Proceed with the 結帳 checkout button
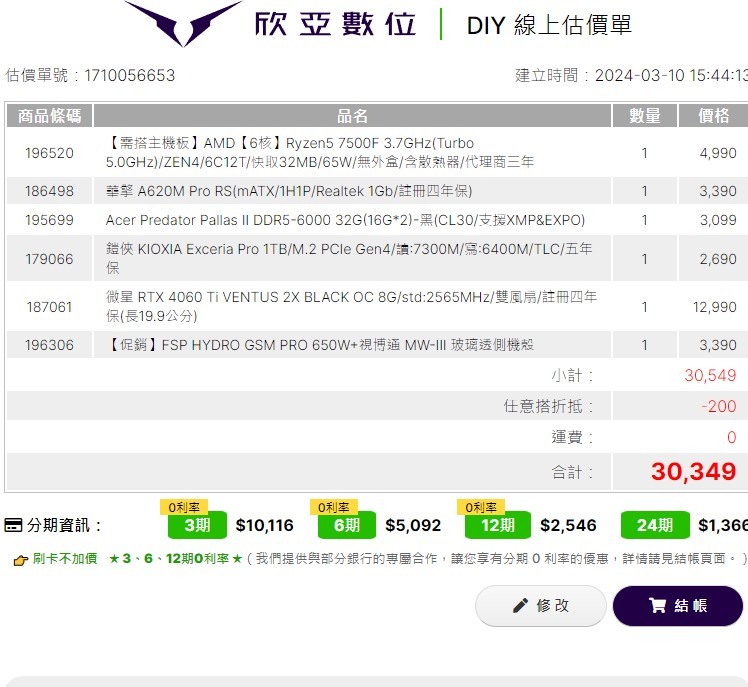The image size is (748, 687). (x=677, y=606)
